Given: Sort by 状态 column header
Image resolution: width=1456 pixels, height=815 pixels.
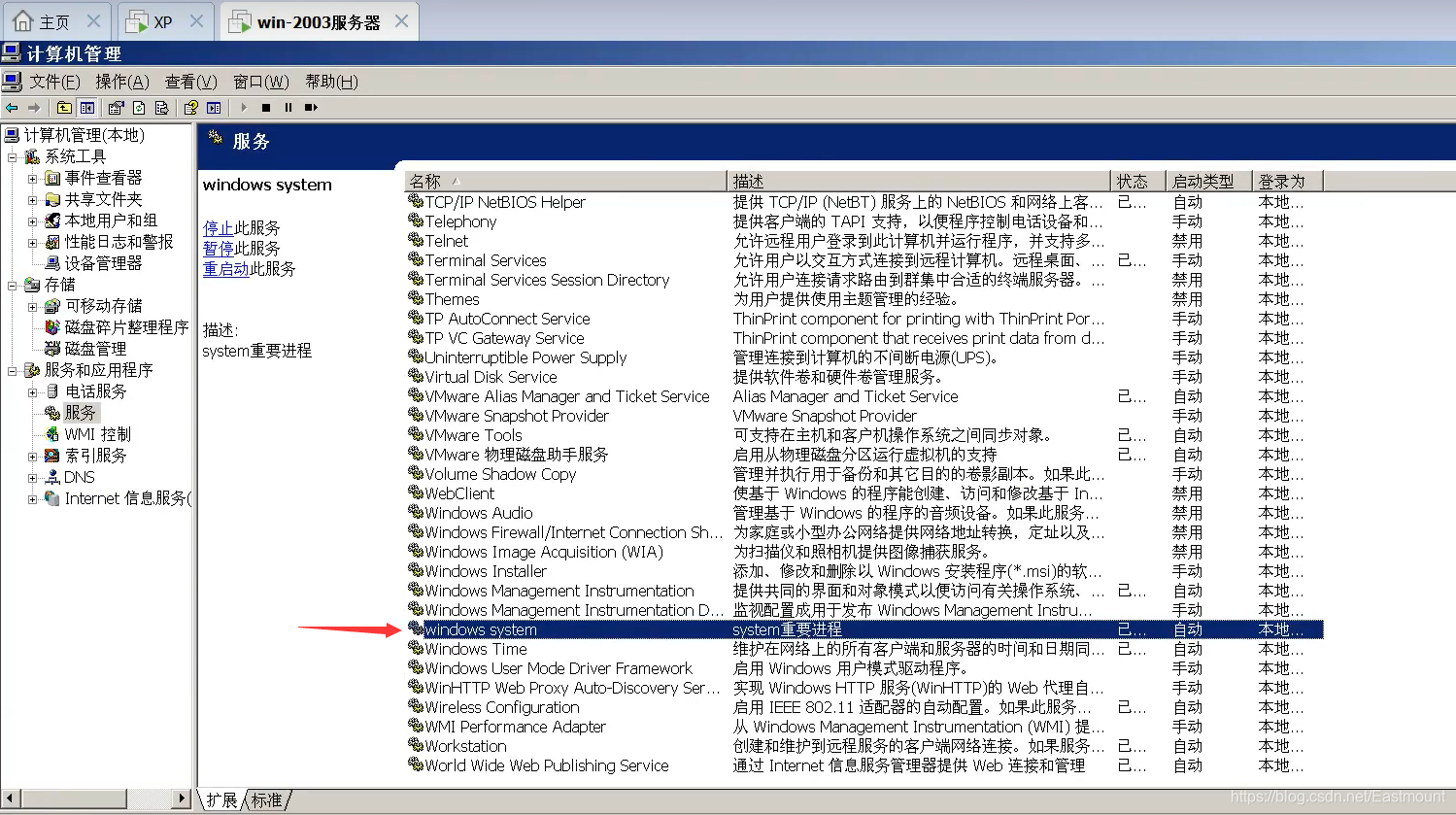Looking at the screenshot, I should click(x=1137, y=182).
